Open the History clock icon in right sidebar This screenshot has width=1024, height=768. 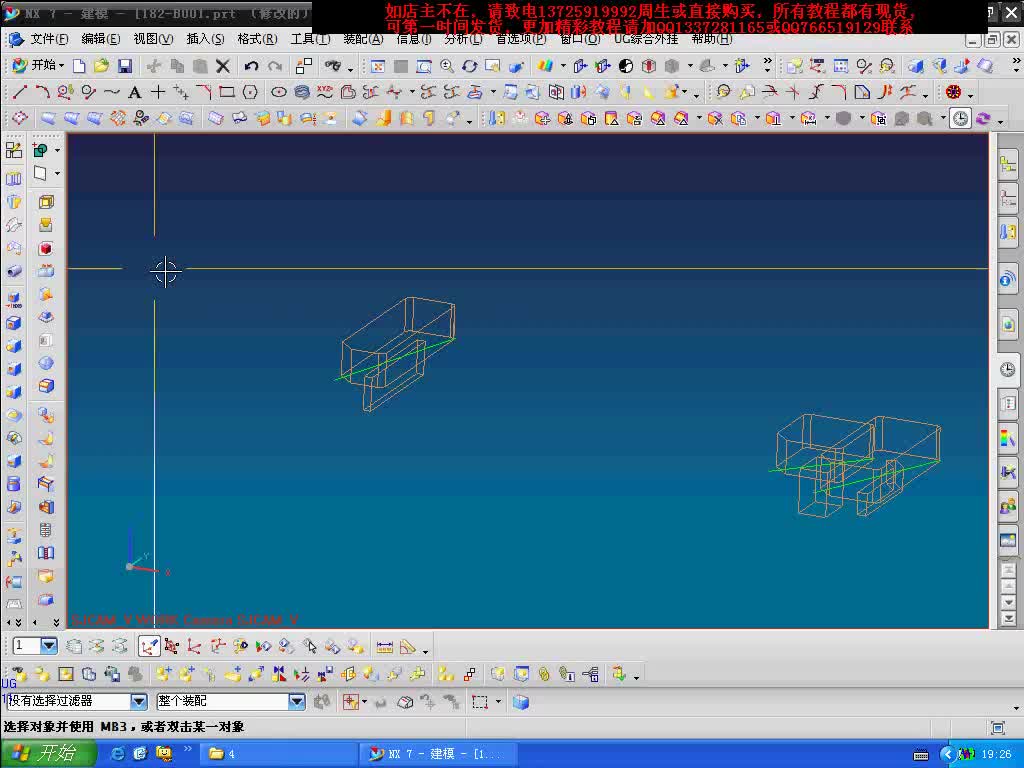(1008, 369)
